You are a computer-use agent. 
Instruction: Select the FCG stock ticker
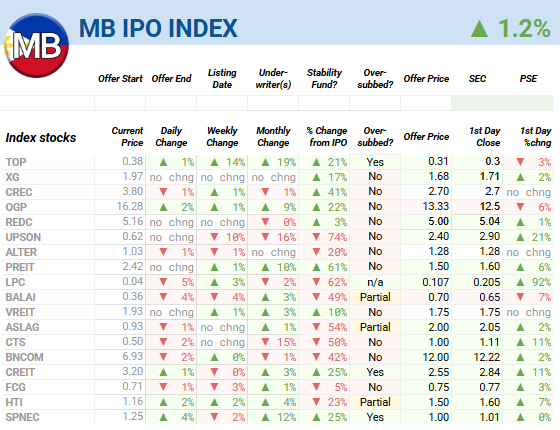click(15, 387)
